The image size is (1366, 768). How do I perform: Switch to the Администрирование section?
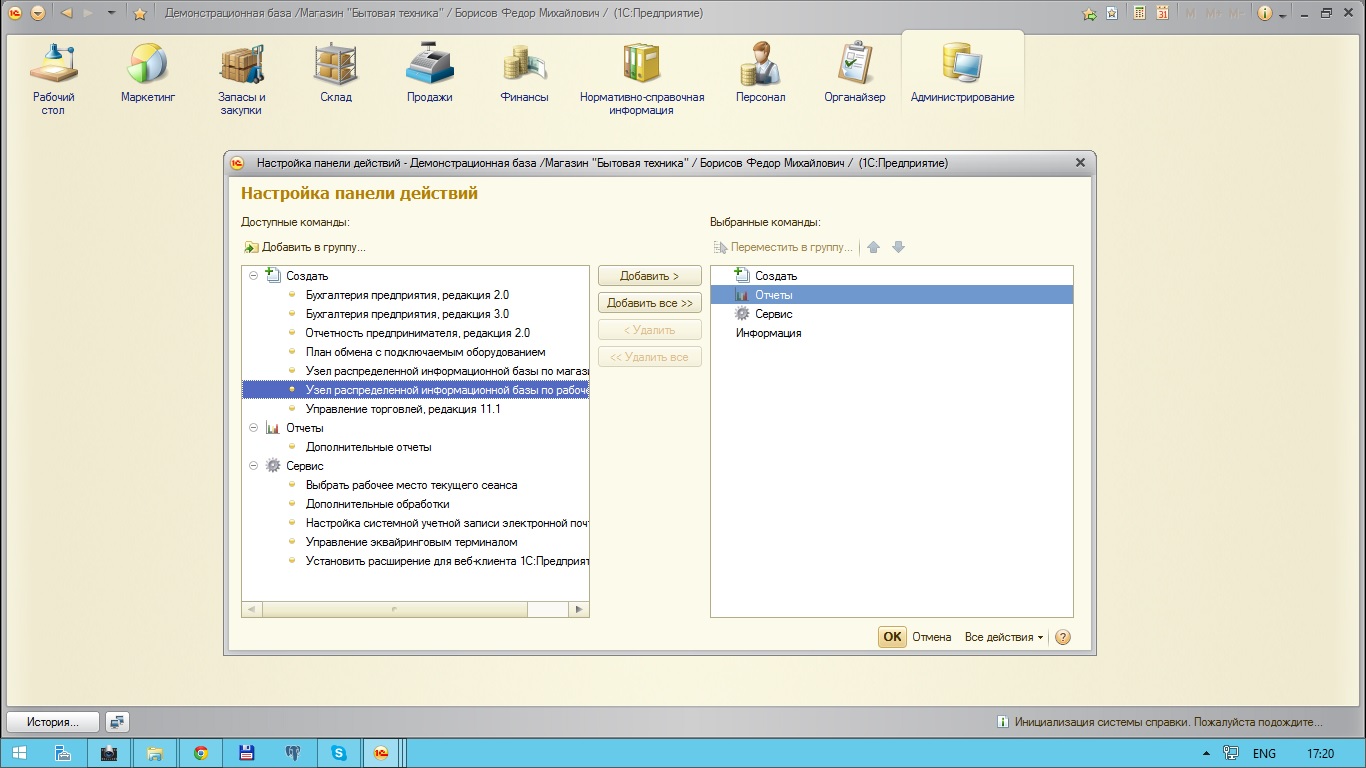point(962,74)
